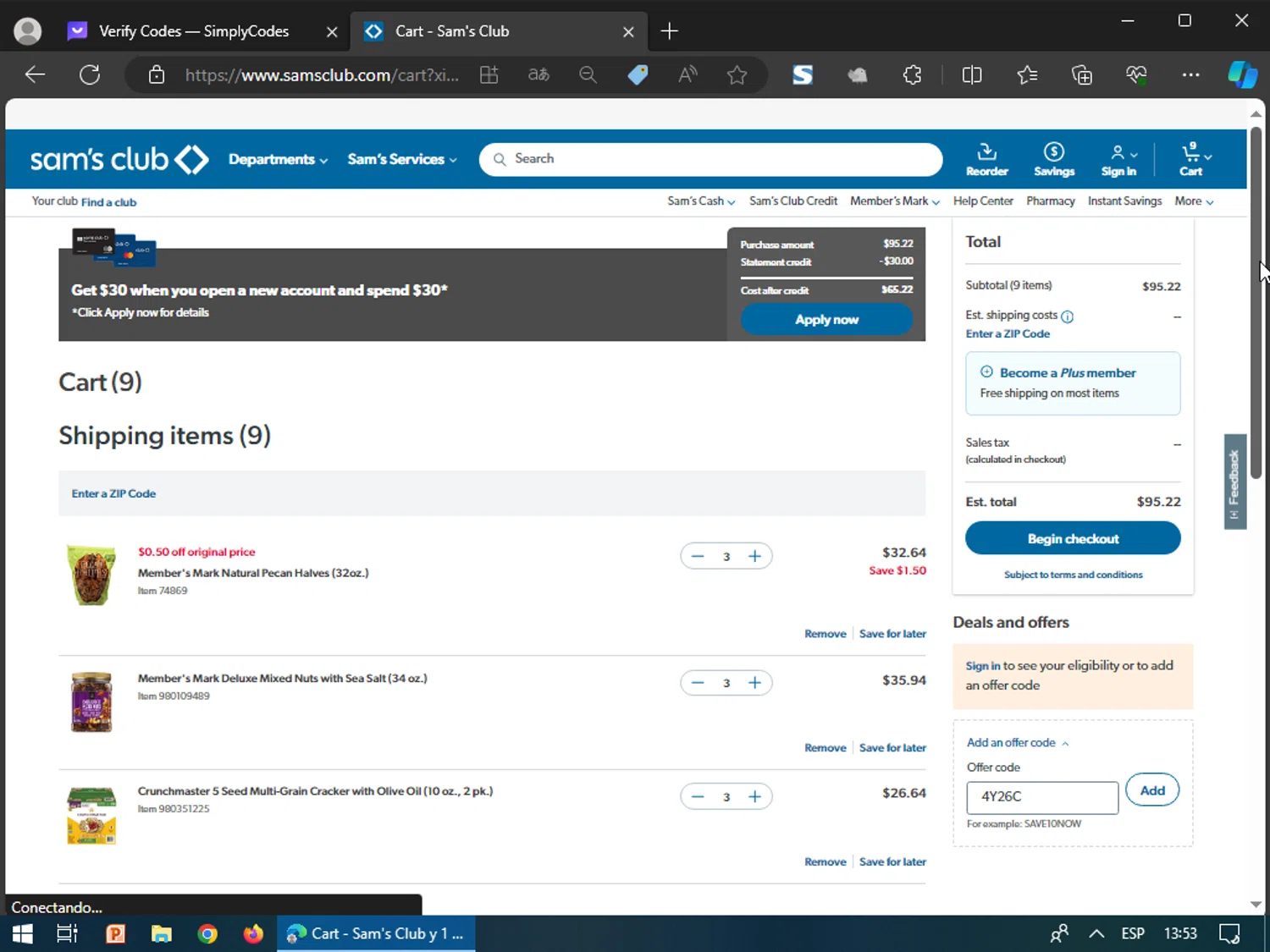The width and height of the screenshot is (1270, 952).
Task: Click Find a club link
Action: pos(108,202)
